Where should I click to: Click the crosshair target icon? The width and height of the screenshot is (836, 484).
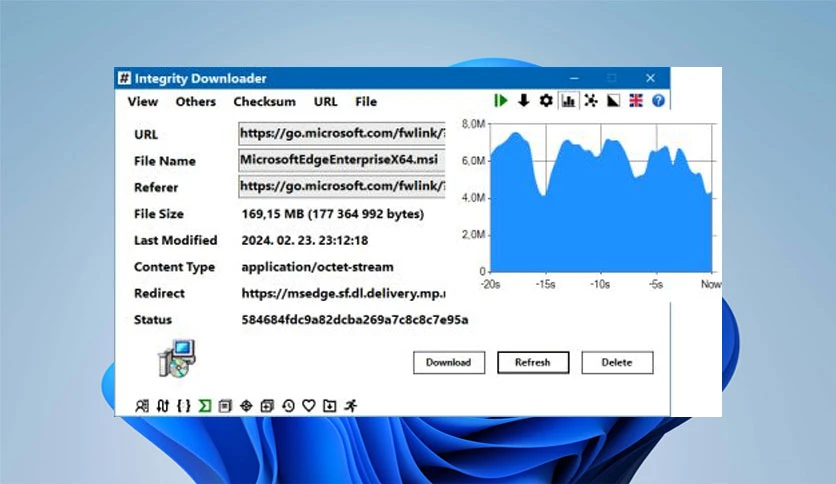[246, 406]
